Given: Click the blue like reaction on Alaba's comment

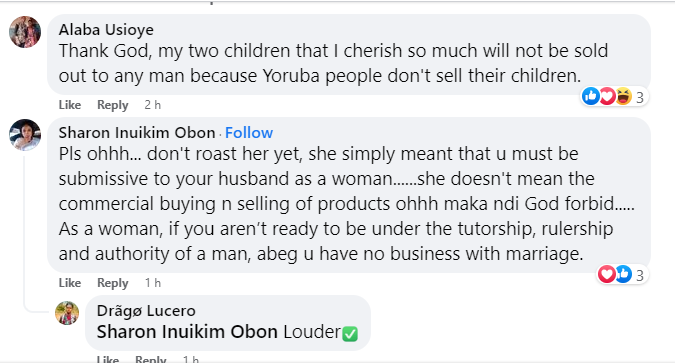Looking at the screenshot, I should pos(591,96).
